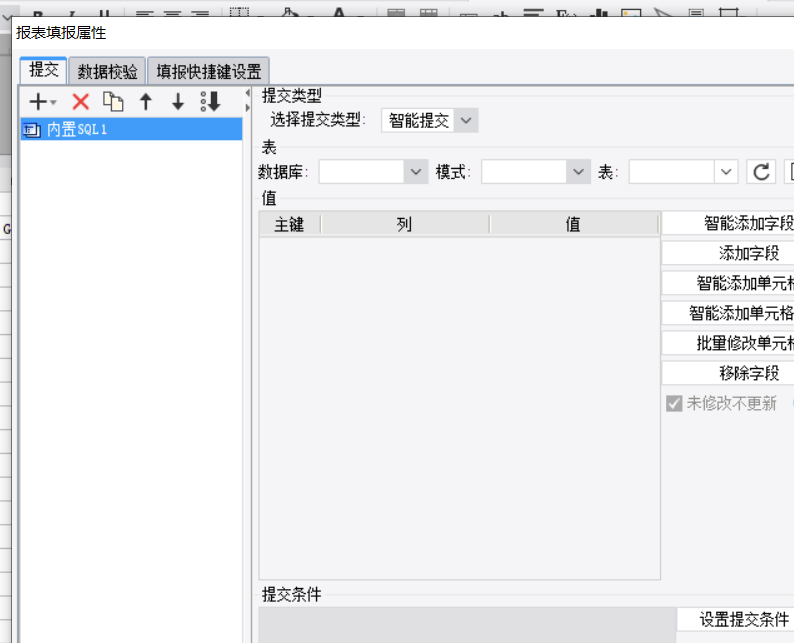This screenshot has height=643, width=794.
Task: Click the 列 column header
Action: 405,224
